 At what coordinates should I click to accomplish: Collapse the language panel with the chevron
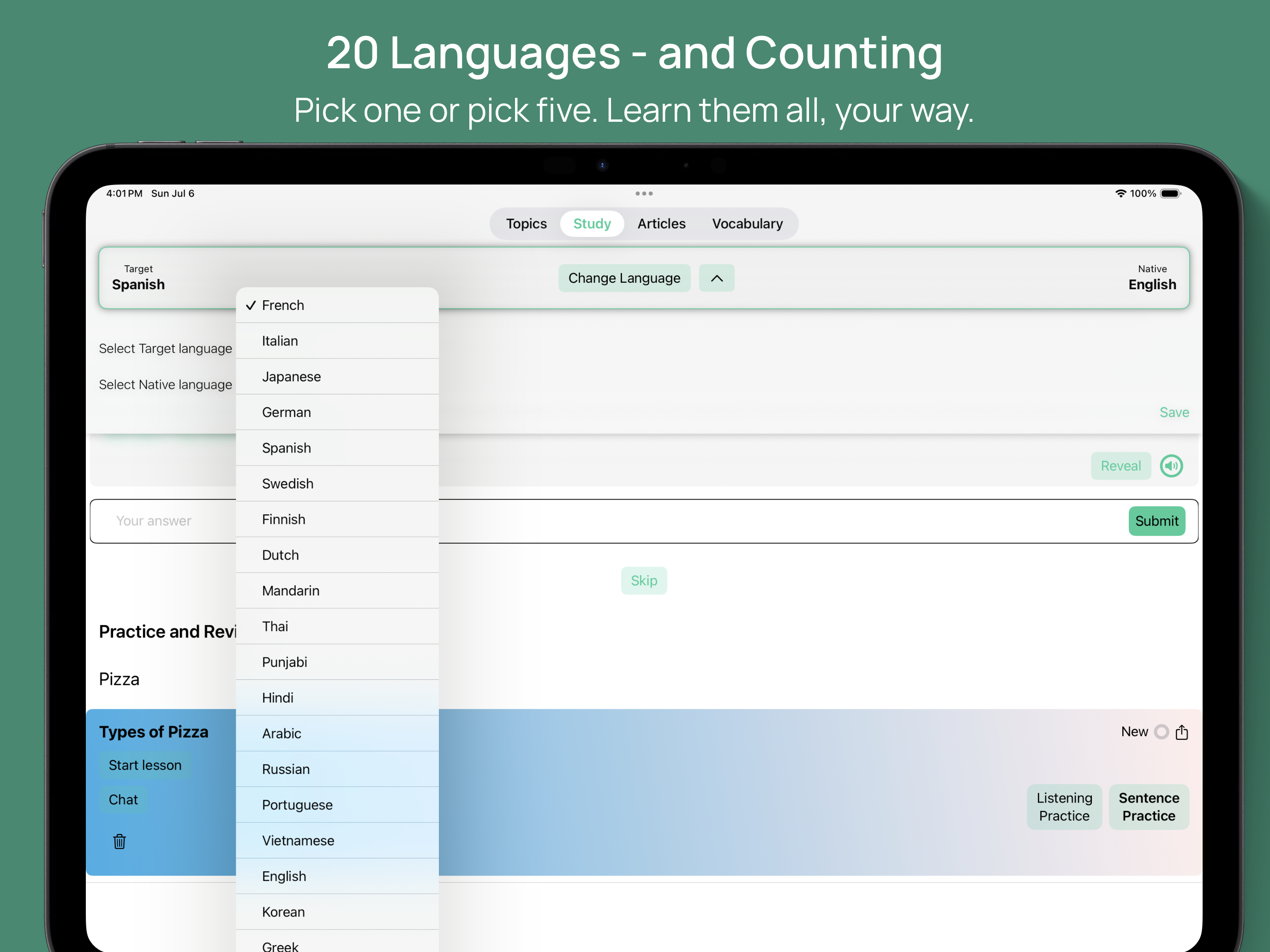point(716,278)
